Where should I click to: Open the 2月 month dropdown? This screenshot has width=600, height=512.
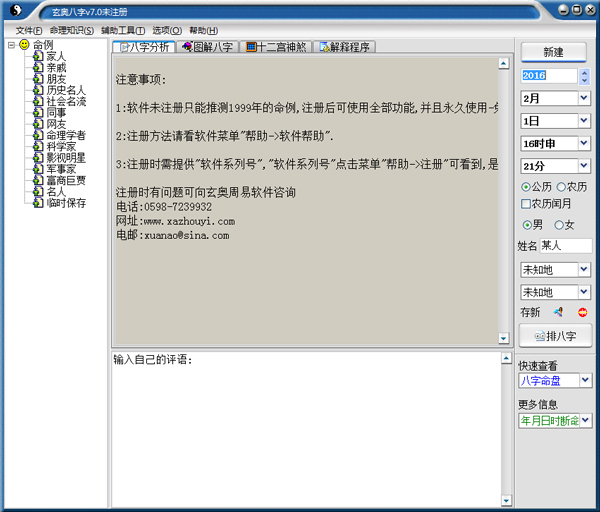(x=584, y=98)
